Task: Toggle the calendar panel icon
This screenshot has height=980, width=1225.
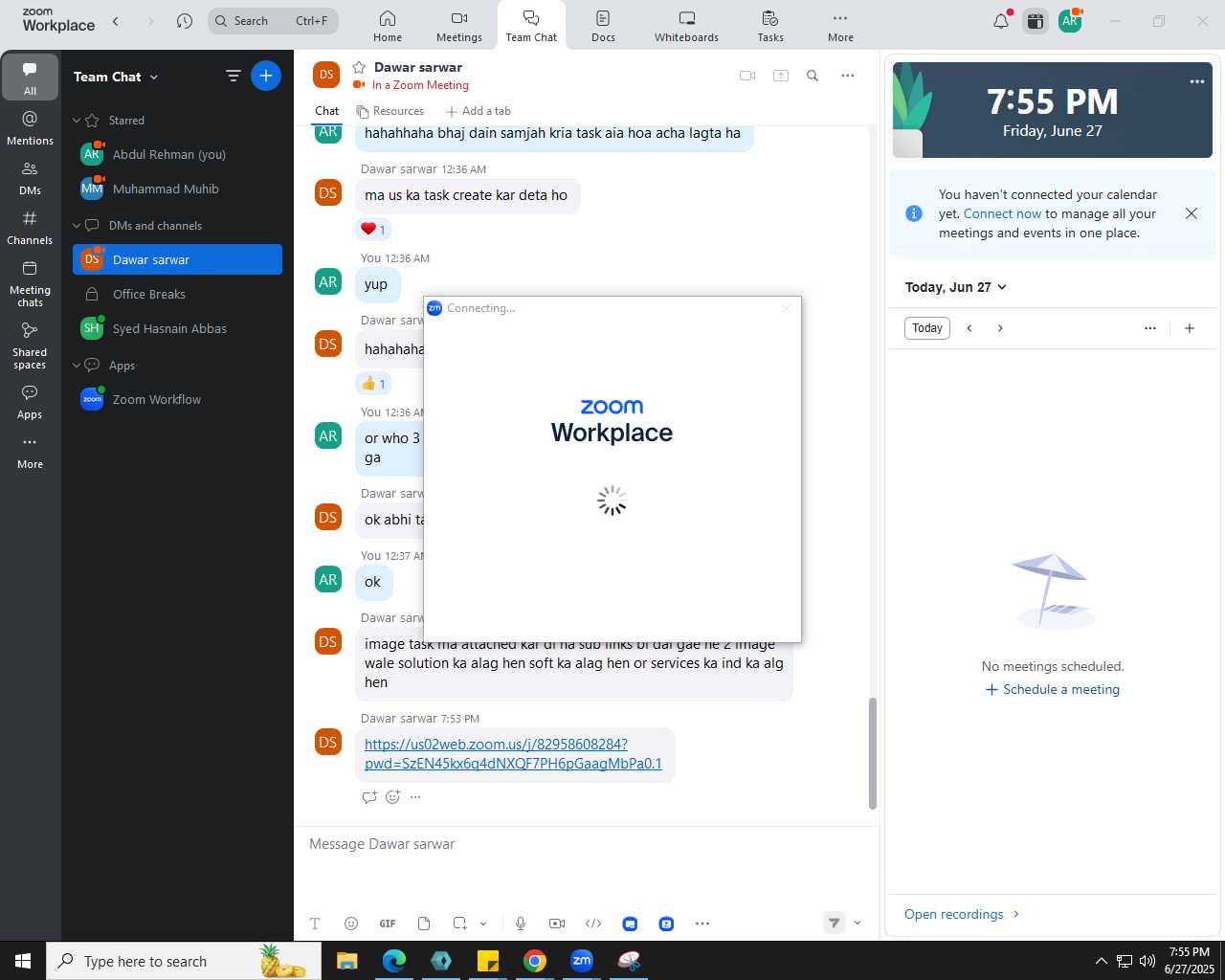Action: click(x=1036, y=21)
